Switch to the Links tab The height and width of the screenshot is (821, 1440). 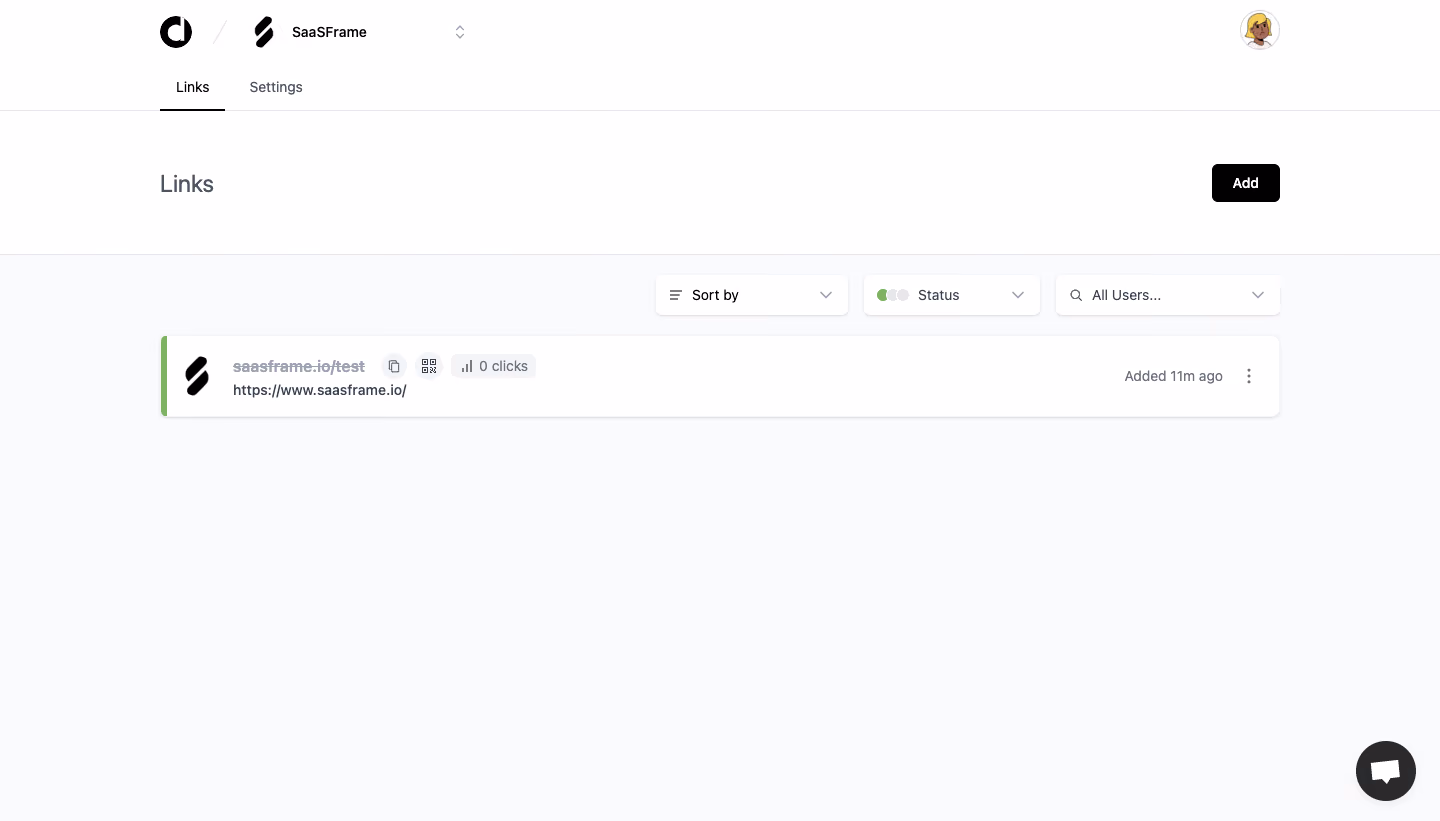click(192, 87)
